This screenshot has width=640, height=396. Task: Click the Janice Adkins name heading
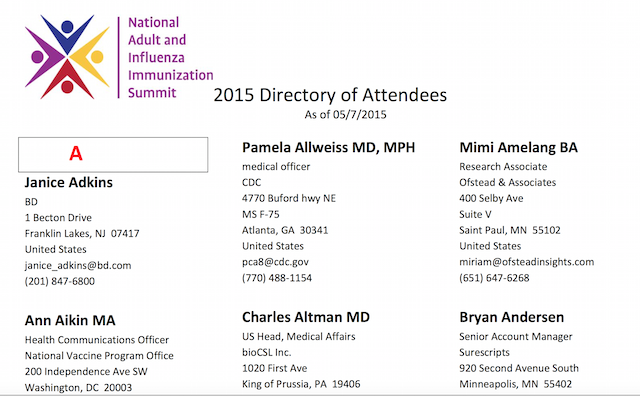[69, 182]
